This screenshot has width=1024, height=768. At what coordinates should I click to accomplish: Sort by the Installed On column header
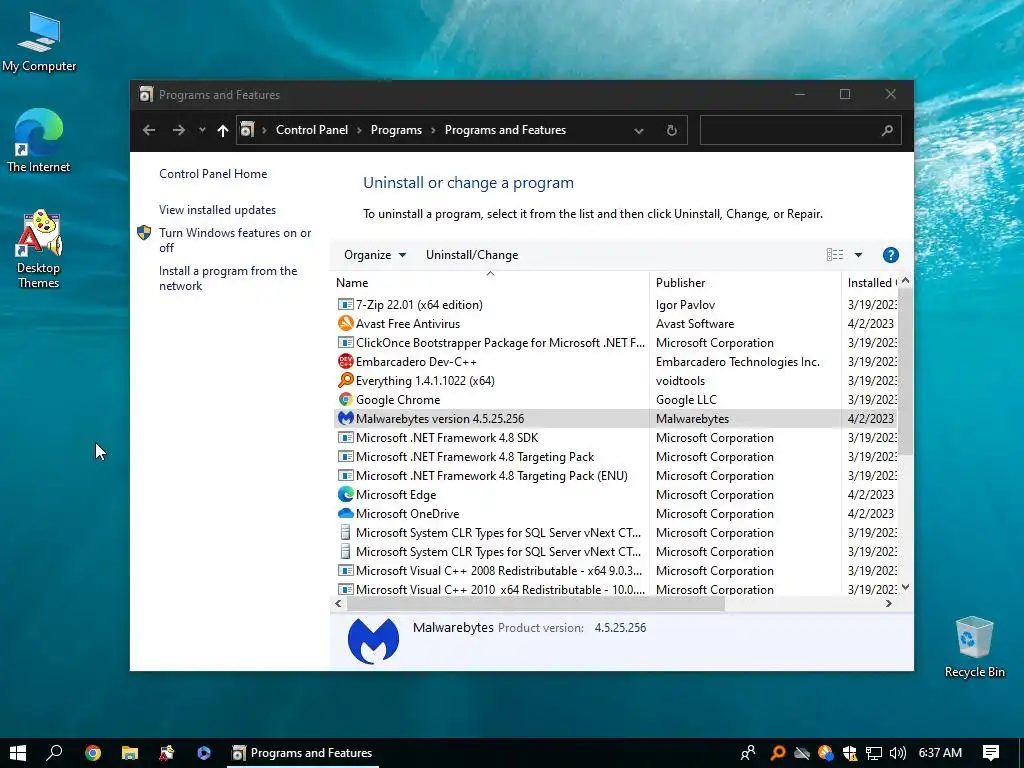(x=871, y=283)
